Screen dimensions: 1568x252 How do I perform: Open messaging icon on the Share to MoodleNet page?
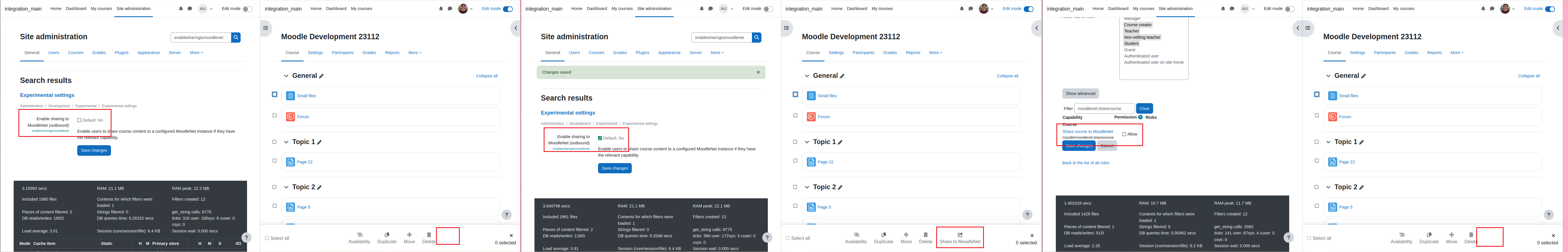pos(971,9)
